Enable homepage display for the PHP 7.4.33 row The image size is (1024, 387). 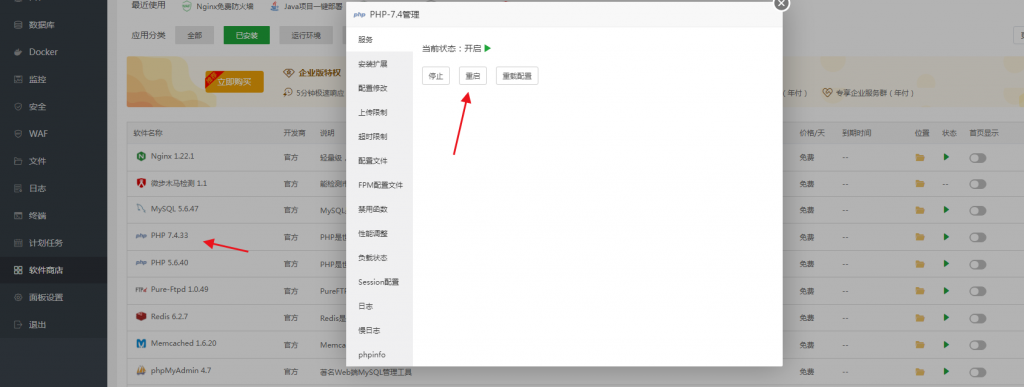pos(978,238)
